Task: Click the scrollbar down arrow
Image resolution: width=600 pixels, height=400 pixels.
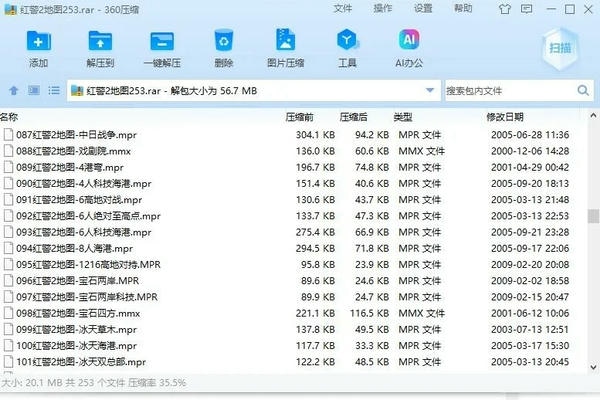Action: click(593, 367)
